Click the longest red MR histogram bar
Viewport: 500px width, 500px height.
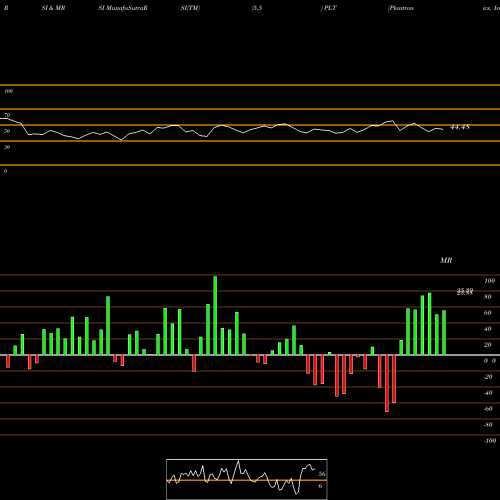tap(387, 383)
